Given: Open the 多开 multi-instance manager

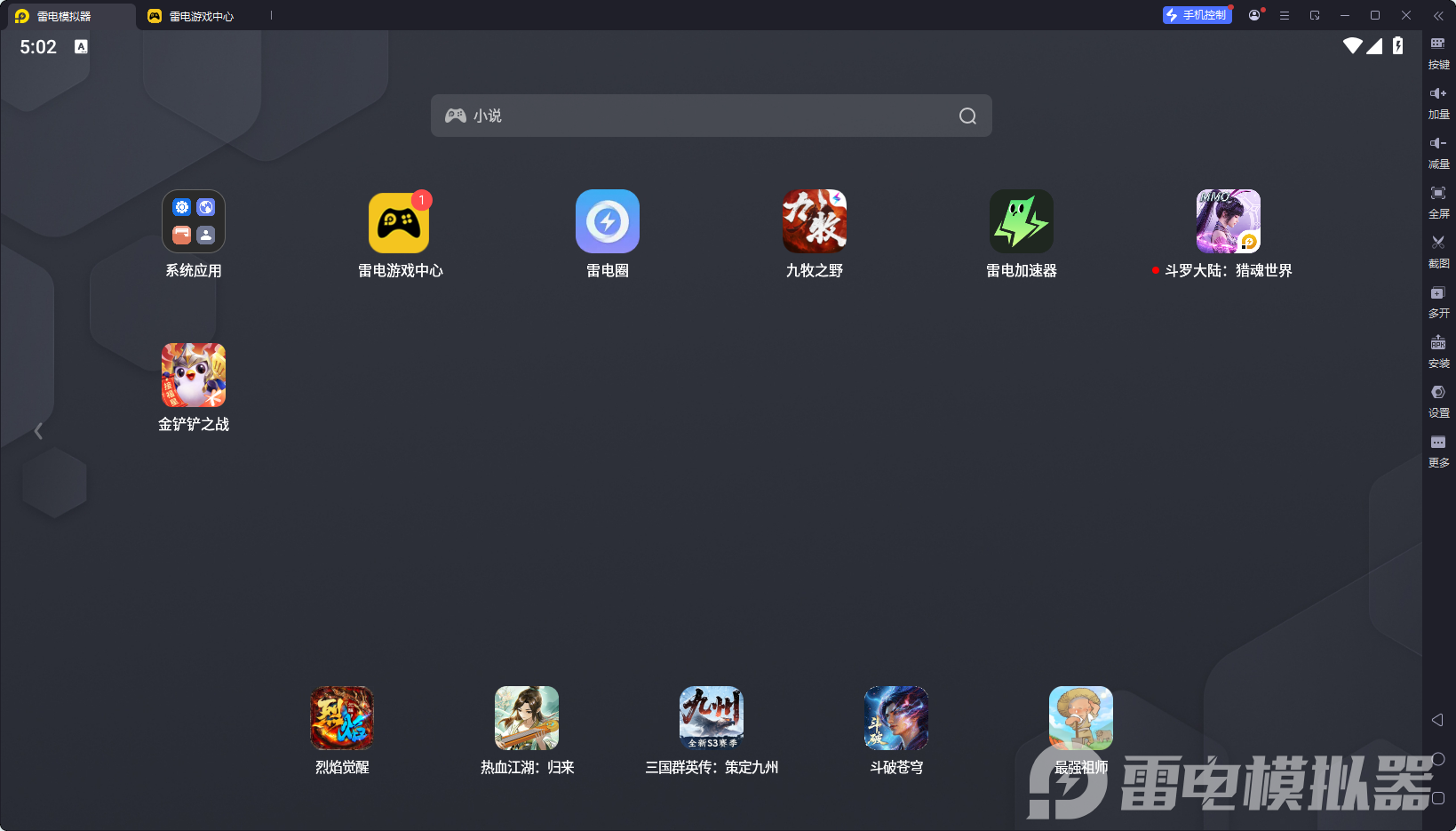Looking at the screenshot, I should [x=1438, y=301].
